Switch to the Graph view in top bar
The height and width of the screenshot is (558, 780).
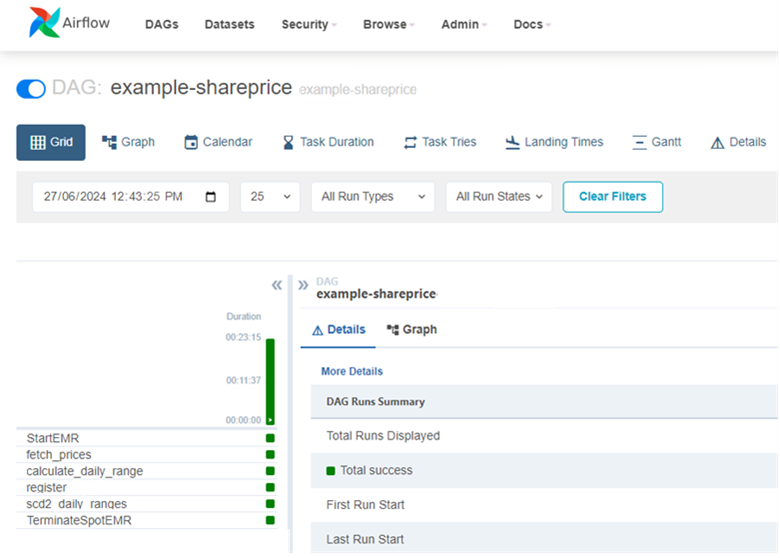coord(128,142)
